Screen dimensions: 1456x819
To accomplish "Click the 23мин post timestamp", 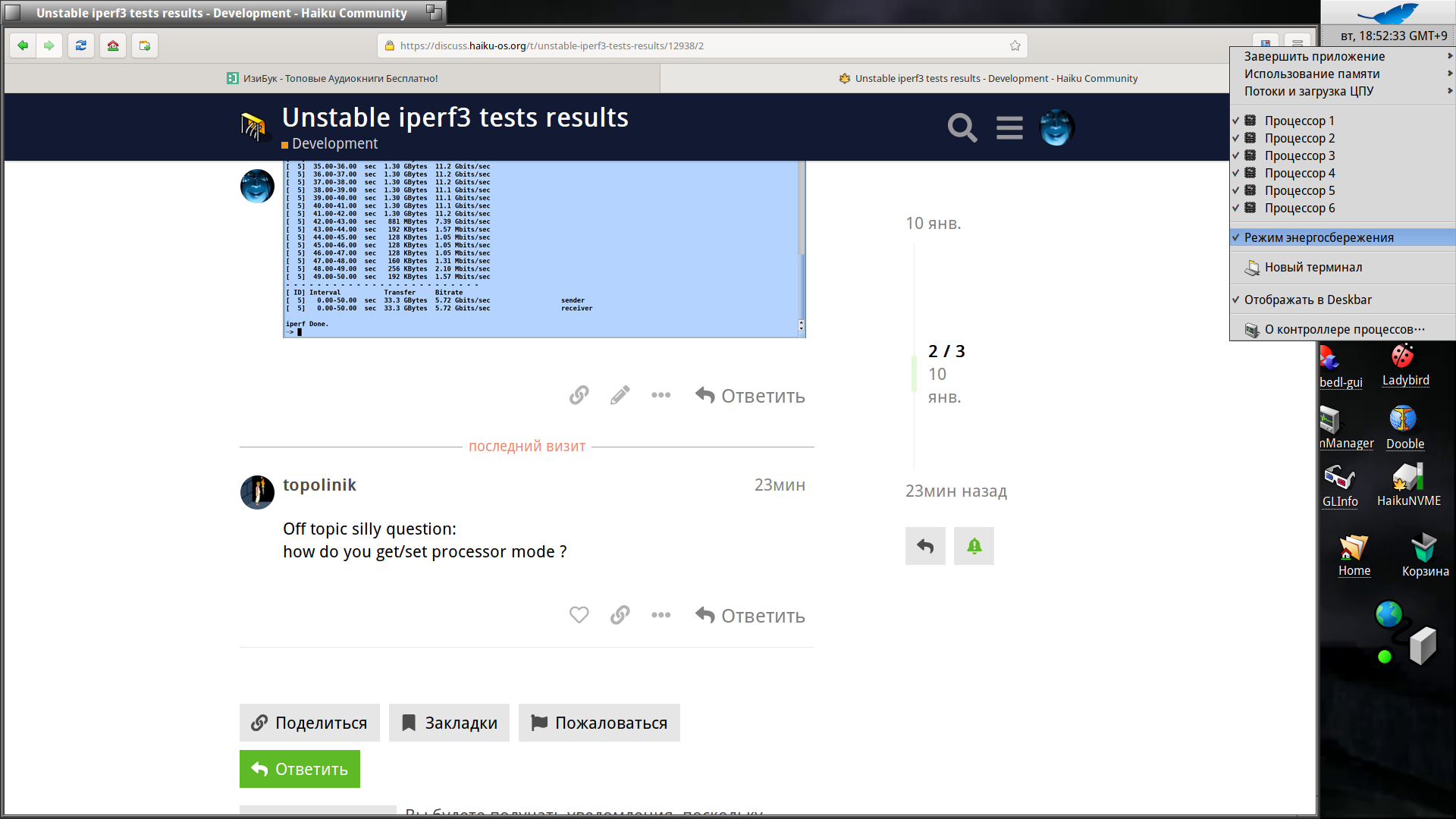I will (x=780, y=485).
